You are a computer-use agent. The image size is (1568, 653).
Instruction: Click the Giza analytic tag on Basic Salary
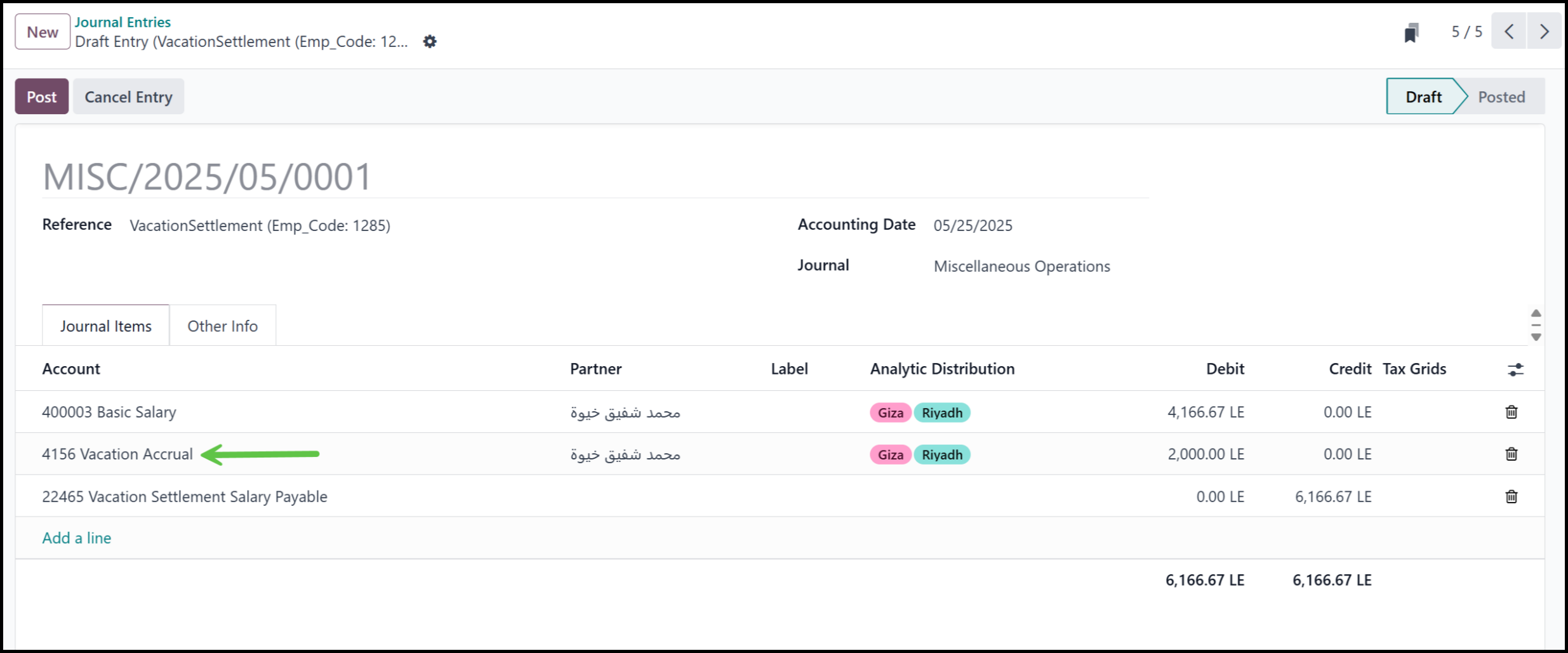click(890, 413)
